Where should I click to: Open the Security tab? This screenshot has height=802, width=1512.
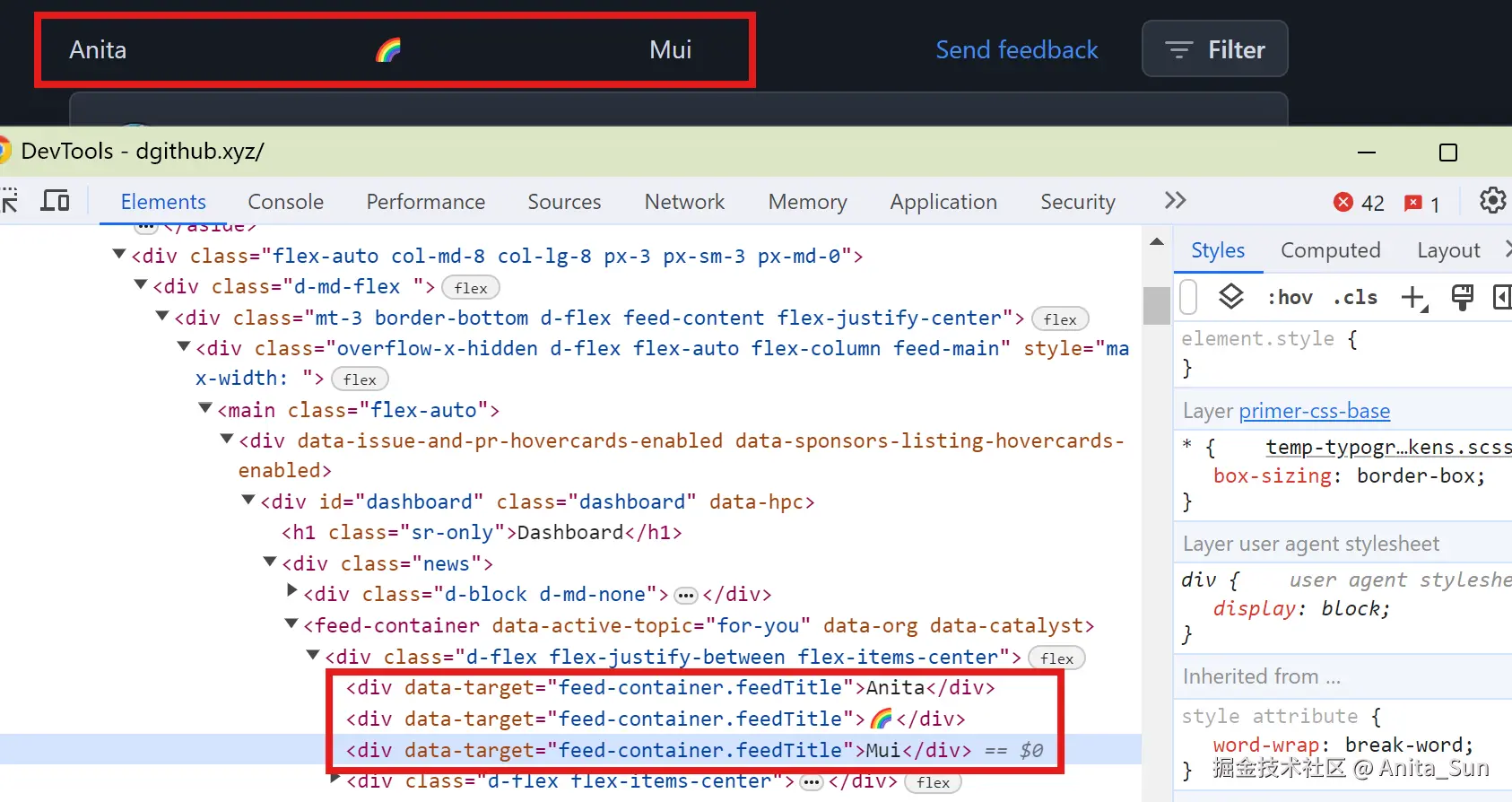click(1078, 202)
